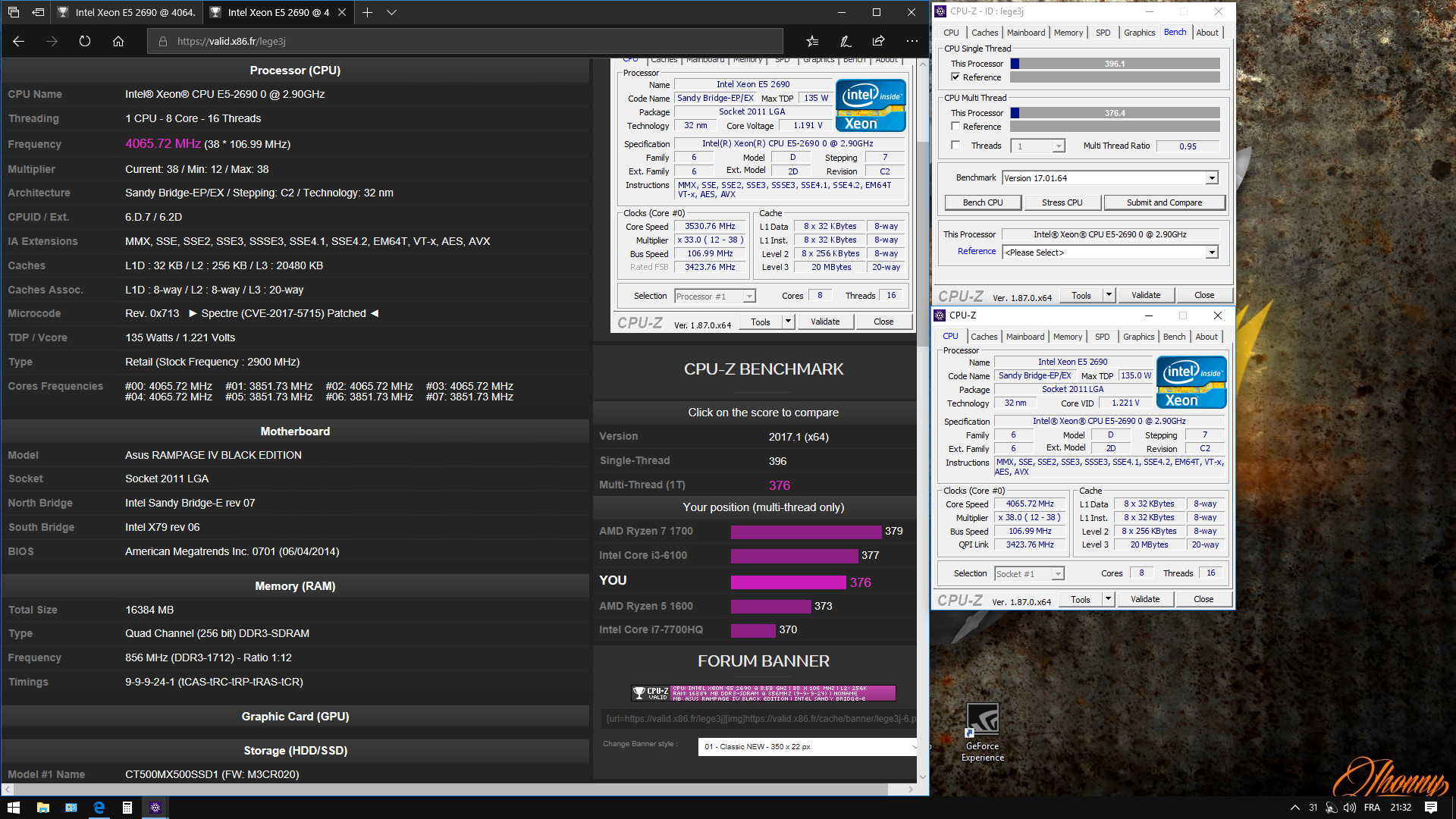Add notes with the pen icon
The width and height of the screenshot is (1456, 819).
click(x=846, y=41)
